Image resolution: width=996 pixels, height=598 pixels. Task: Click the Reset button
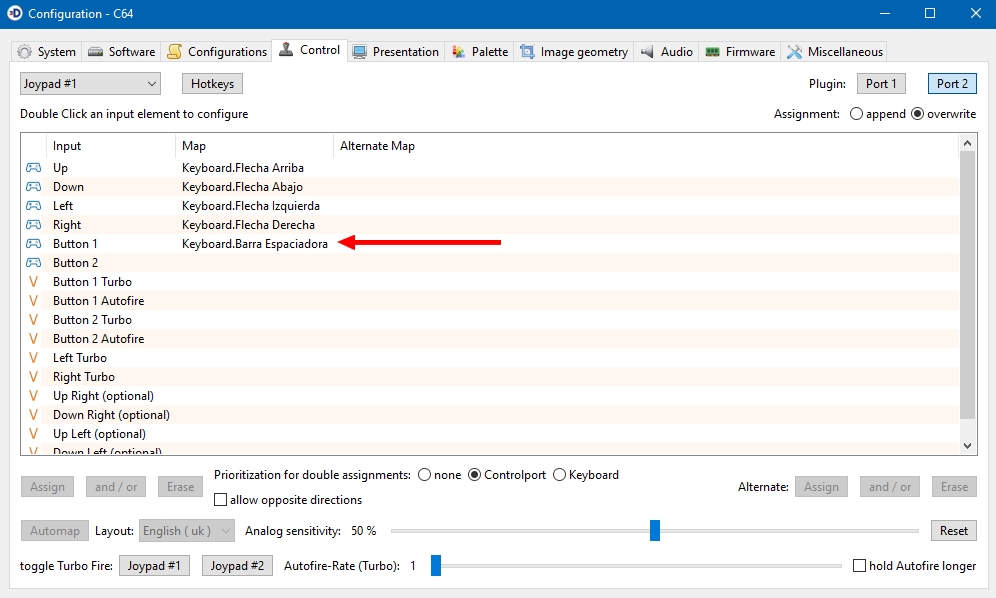(953, 531)
